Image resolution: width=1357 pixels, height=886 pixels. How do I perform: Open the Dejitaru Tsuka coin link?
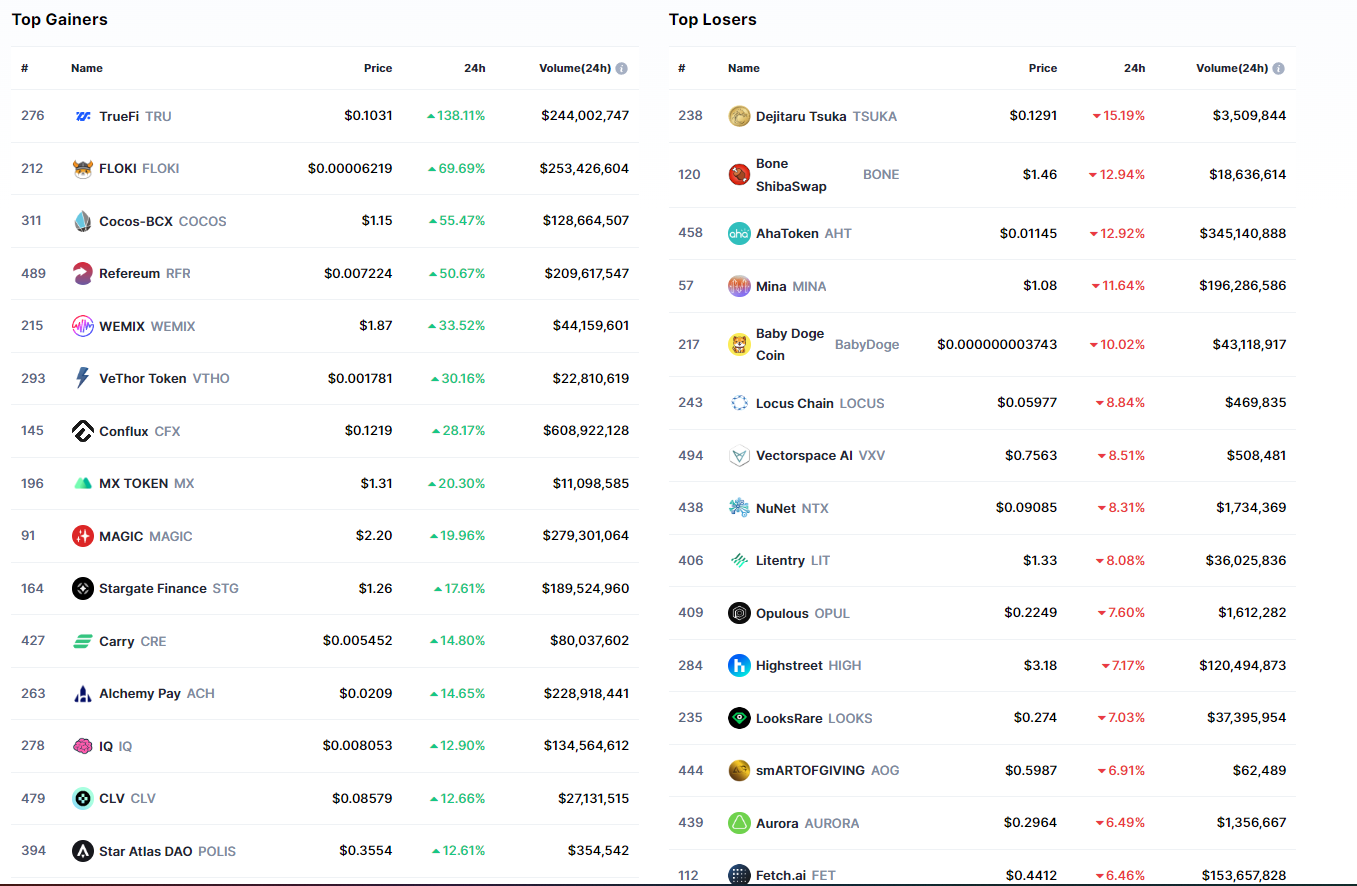click(x=802, y=116)
